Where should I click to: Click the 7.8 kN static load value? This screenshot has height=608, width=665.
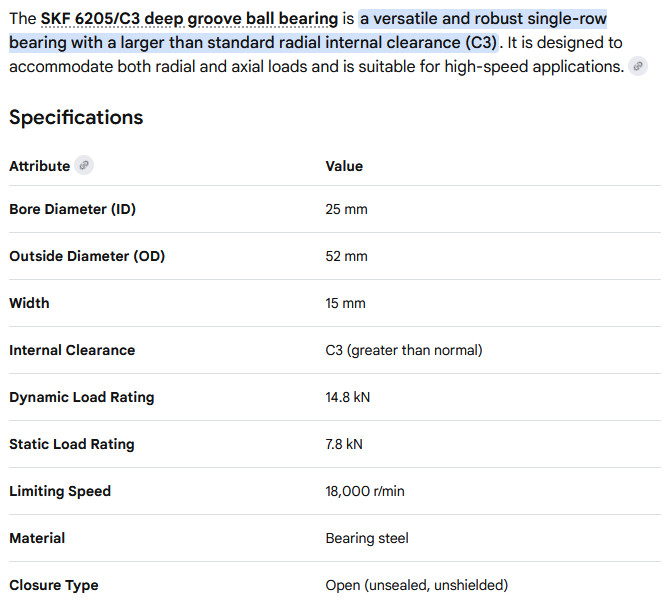[x=344, y=444]
